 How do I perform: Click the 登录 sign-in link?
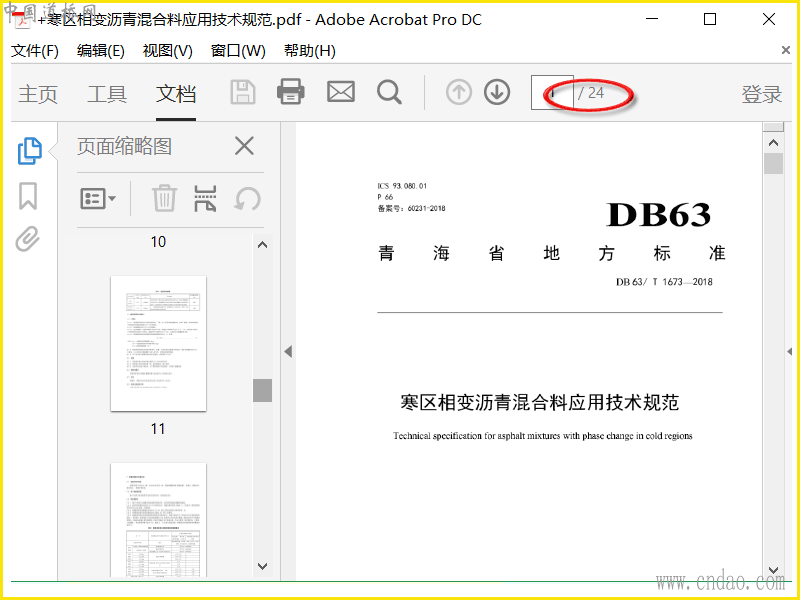[x=761, y=94]
